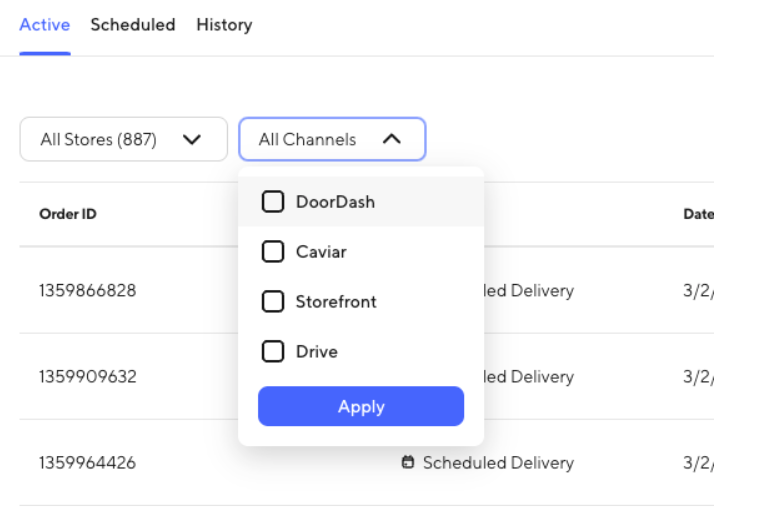Expand the All Stores (887) dropdown
Screen dimensions: 774x512
click(123, 140)
